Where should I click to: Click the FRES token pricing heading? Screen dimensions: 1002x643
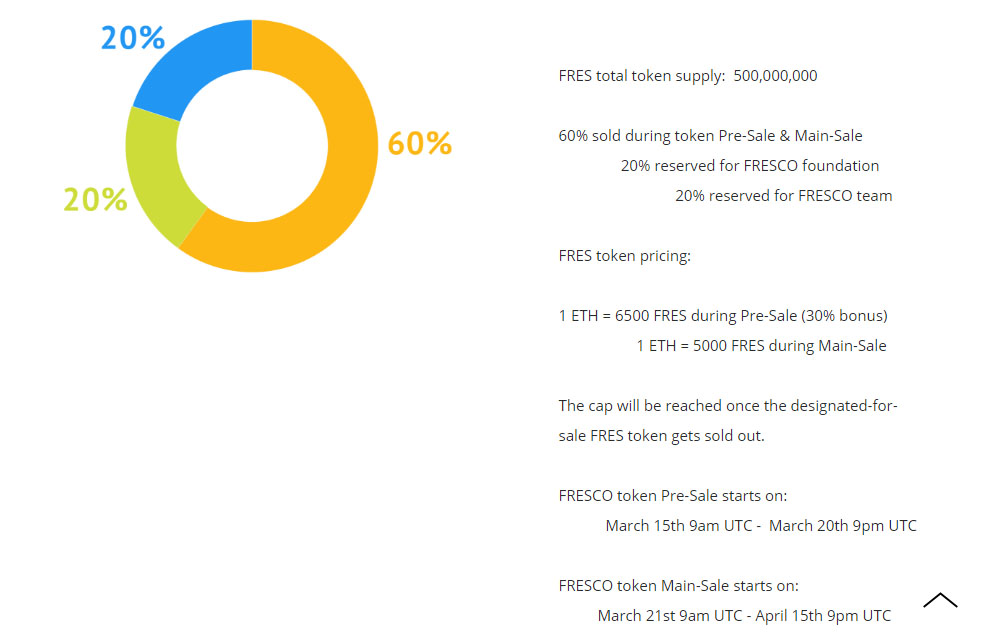[x=624, y=256]
